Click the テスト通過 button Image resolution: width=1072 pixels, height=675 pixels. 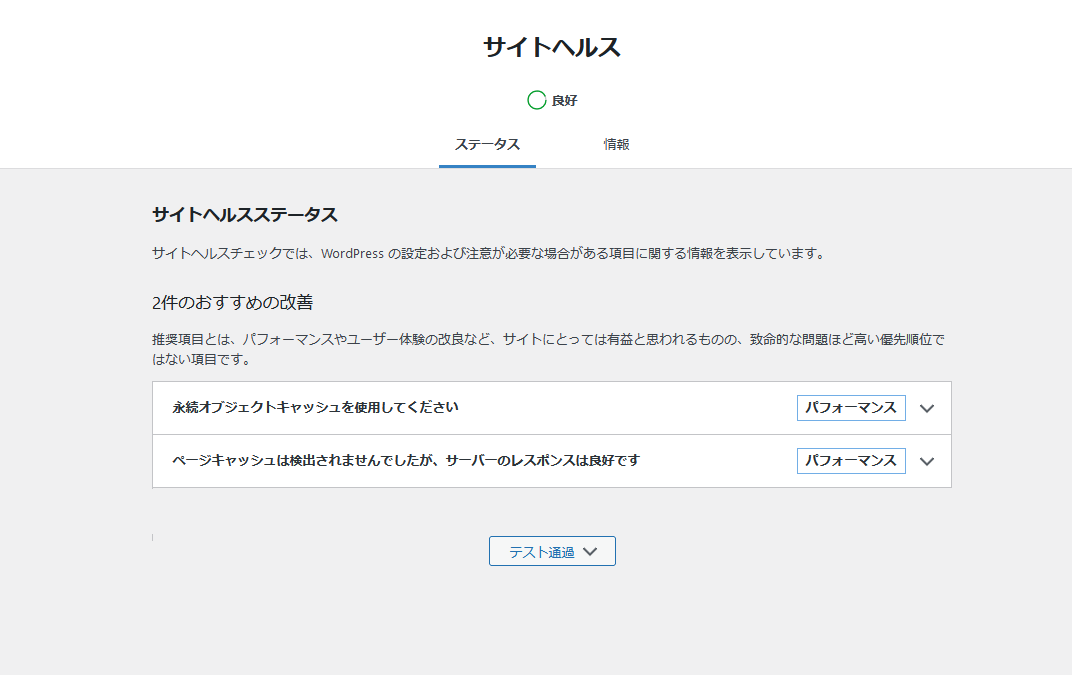coord(552,551)
